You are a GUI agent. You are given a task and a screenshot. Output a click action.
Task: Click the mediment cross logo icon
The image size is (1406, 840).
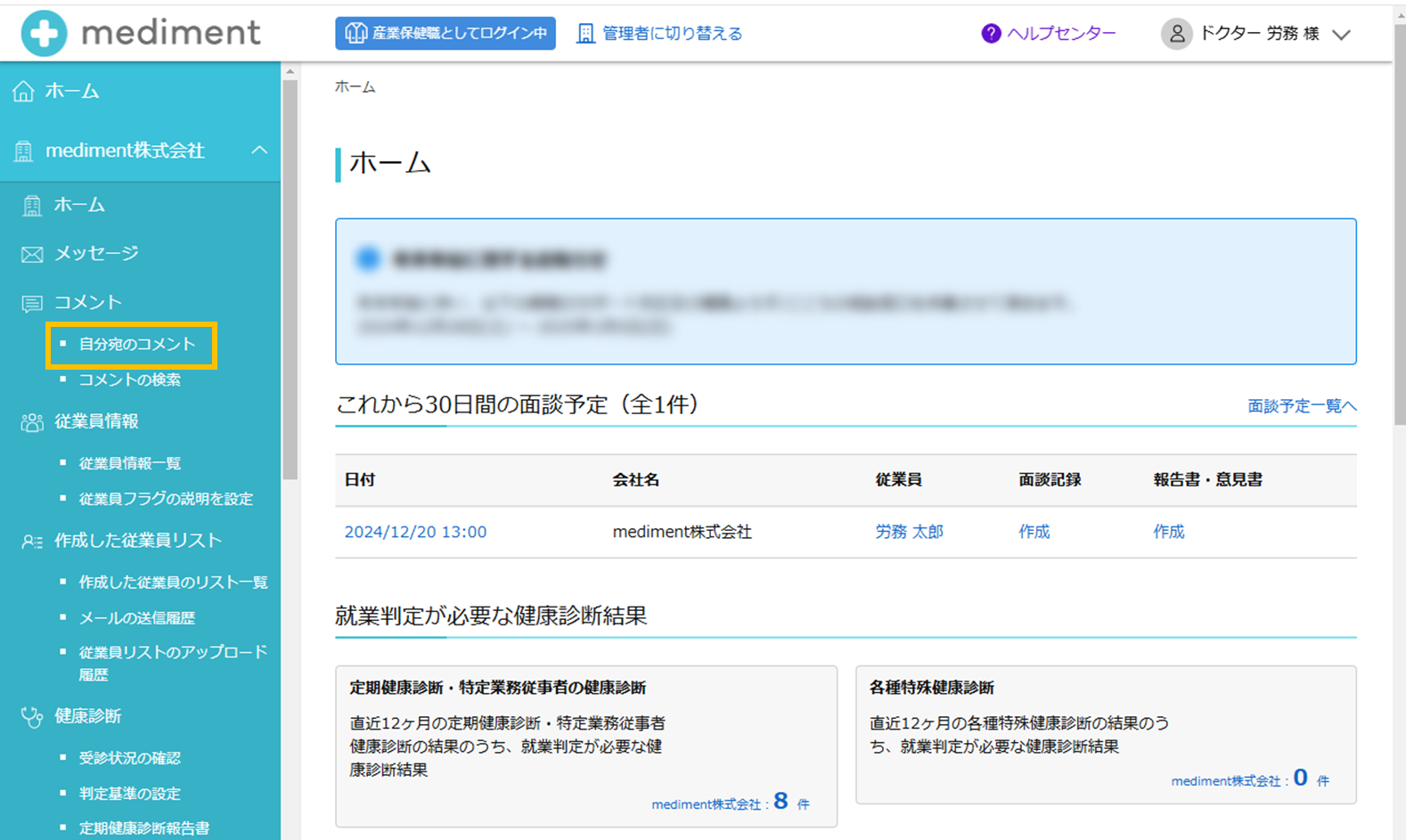[44, 33]
